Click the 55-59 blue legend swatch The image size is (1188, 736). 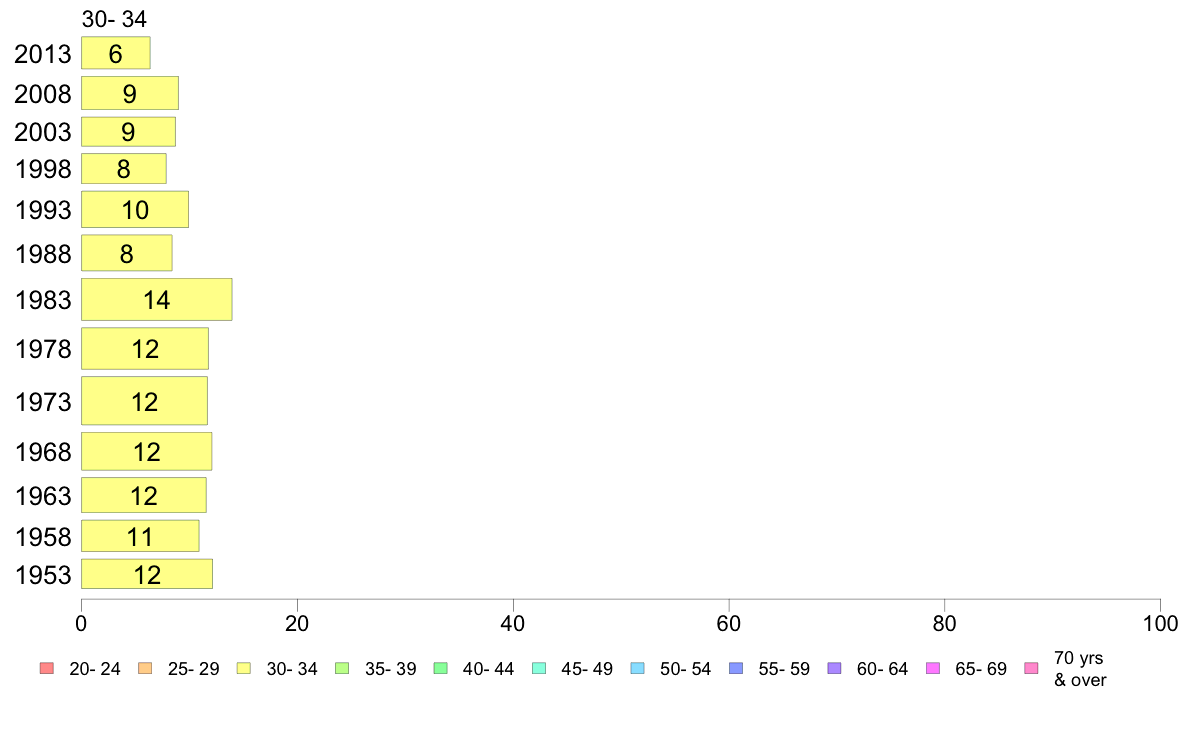click(x=736, y=669)
